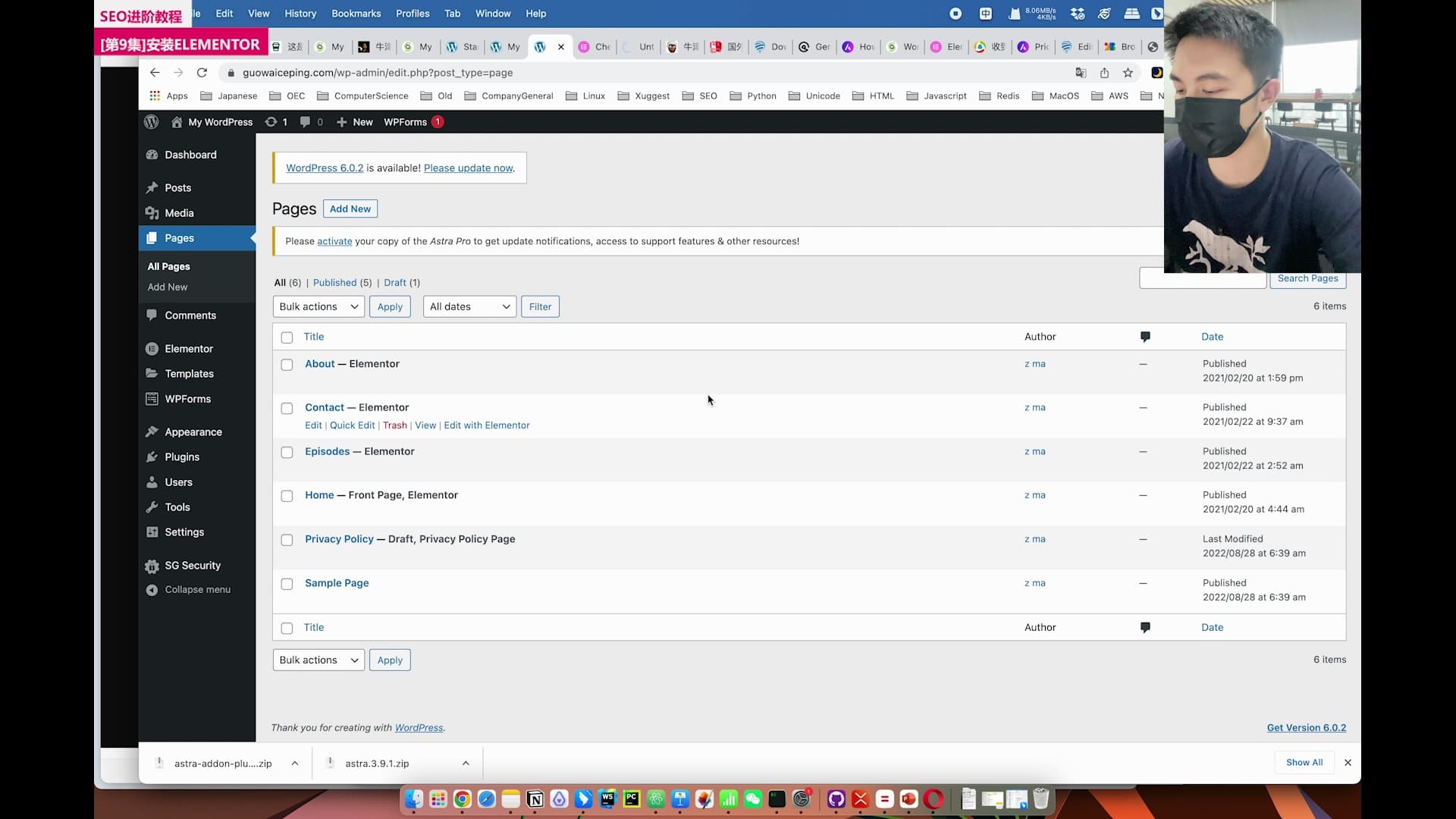Click browser share icon in address bar
The image size is (1456, 819).
click(1104, 73)
